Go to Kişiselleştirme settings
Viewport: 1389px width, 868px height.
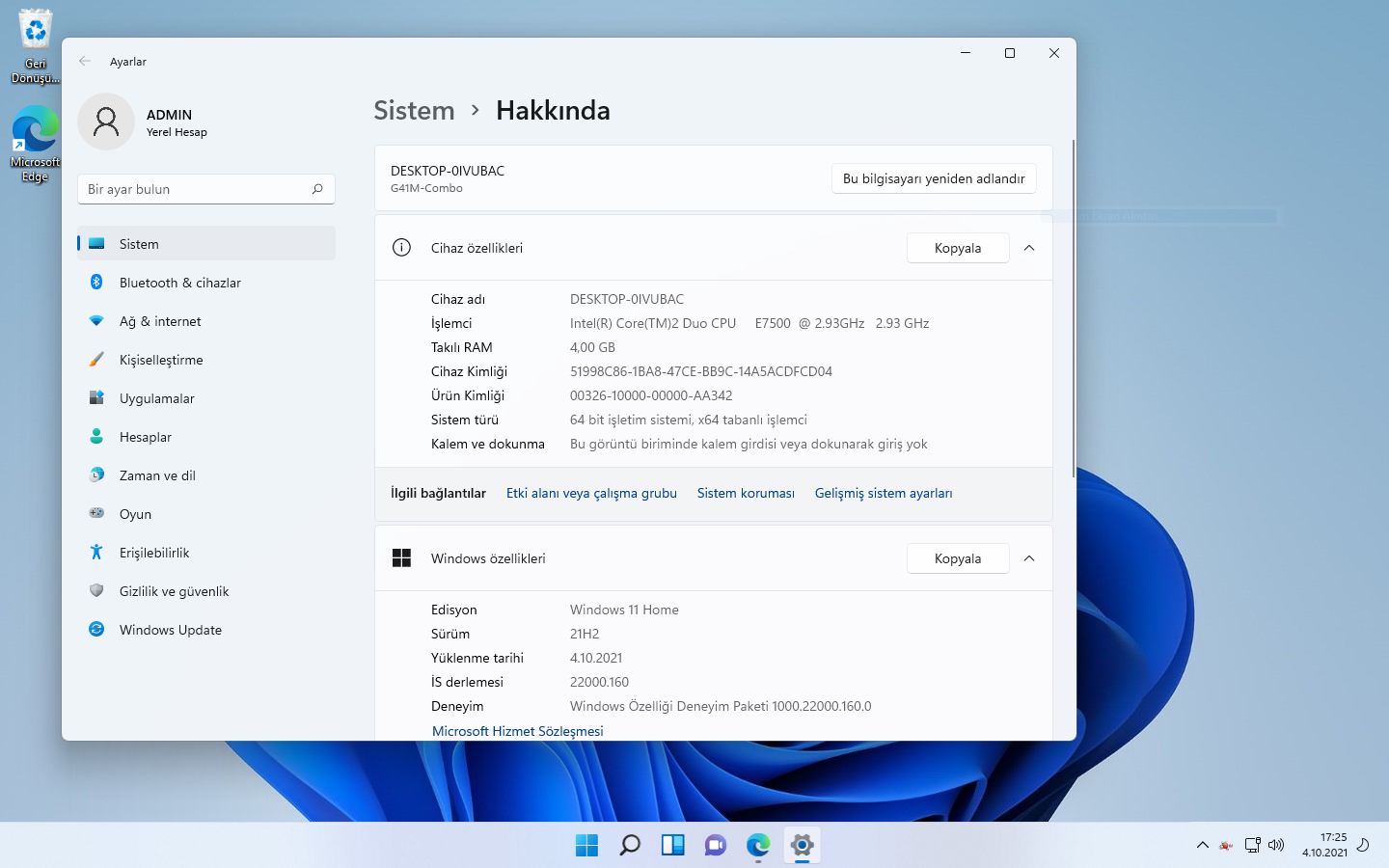(161, 360)
